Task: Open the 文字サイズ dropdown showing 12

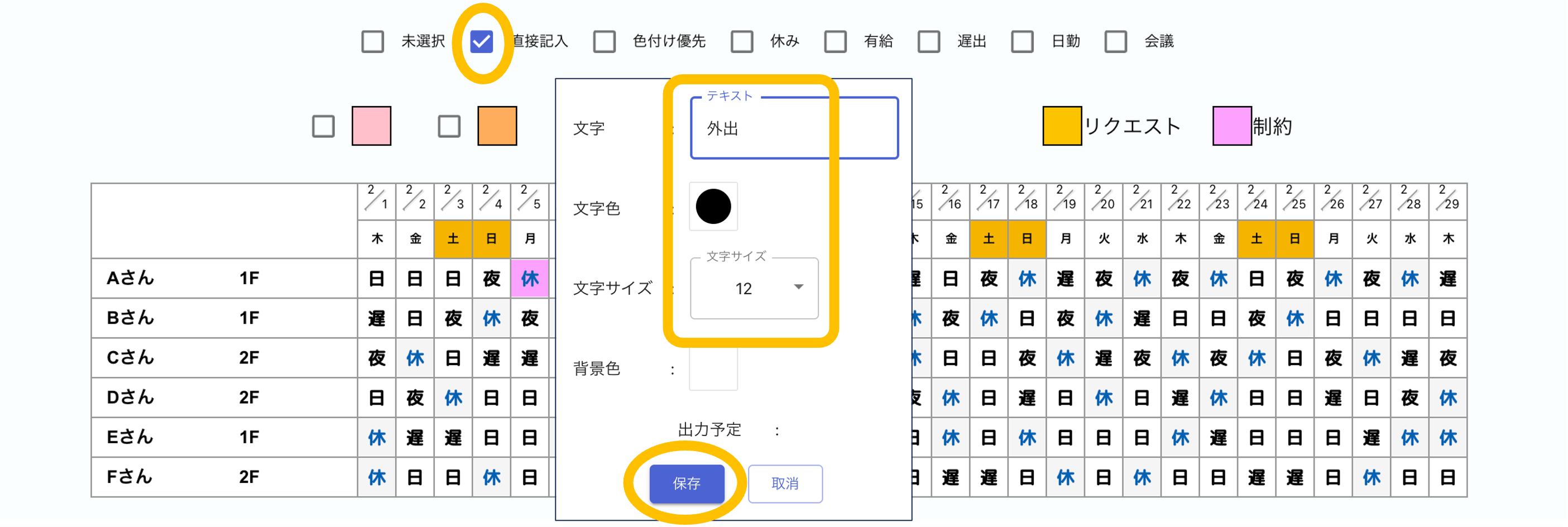Action: click(754, 289)
